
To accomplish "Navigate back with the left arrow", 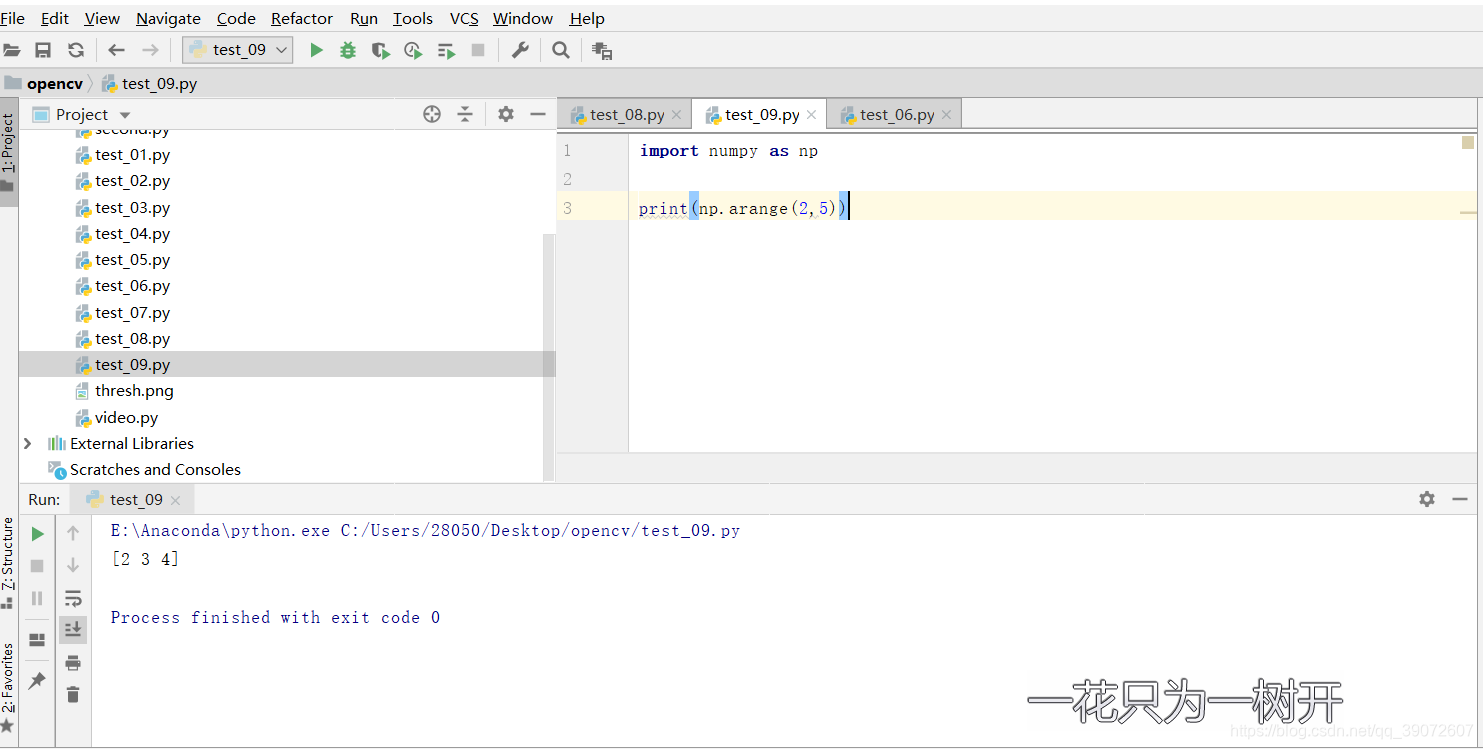I will pos(117,50).
